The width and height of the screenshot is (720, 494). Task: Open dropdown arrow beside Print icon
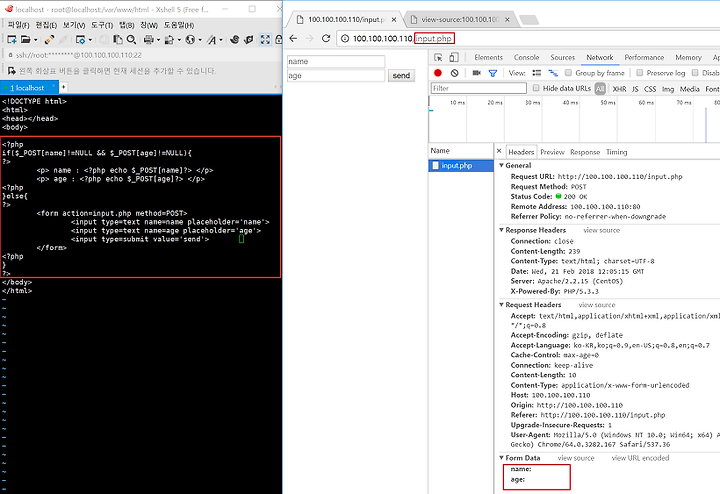pos(158,40)
